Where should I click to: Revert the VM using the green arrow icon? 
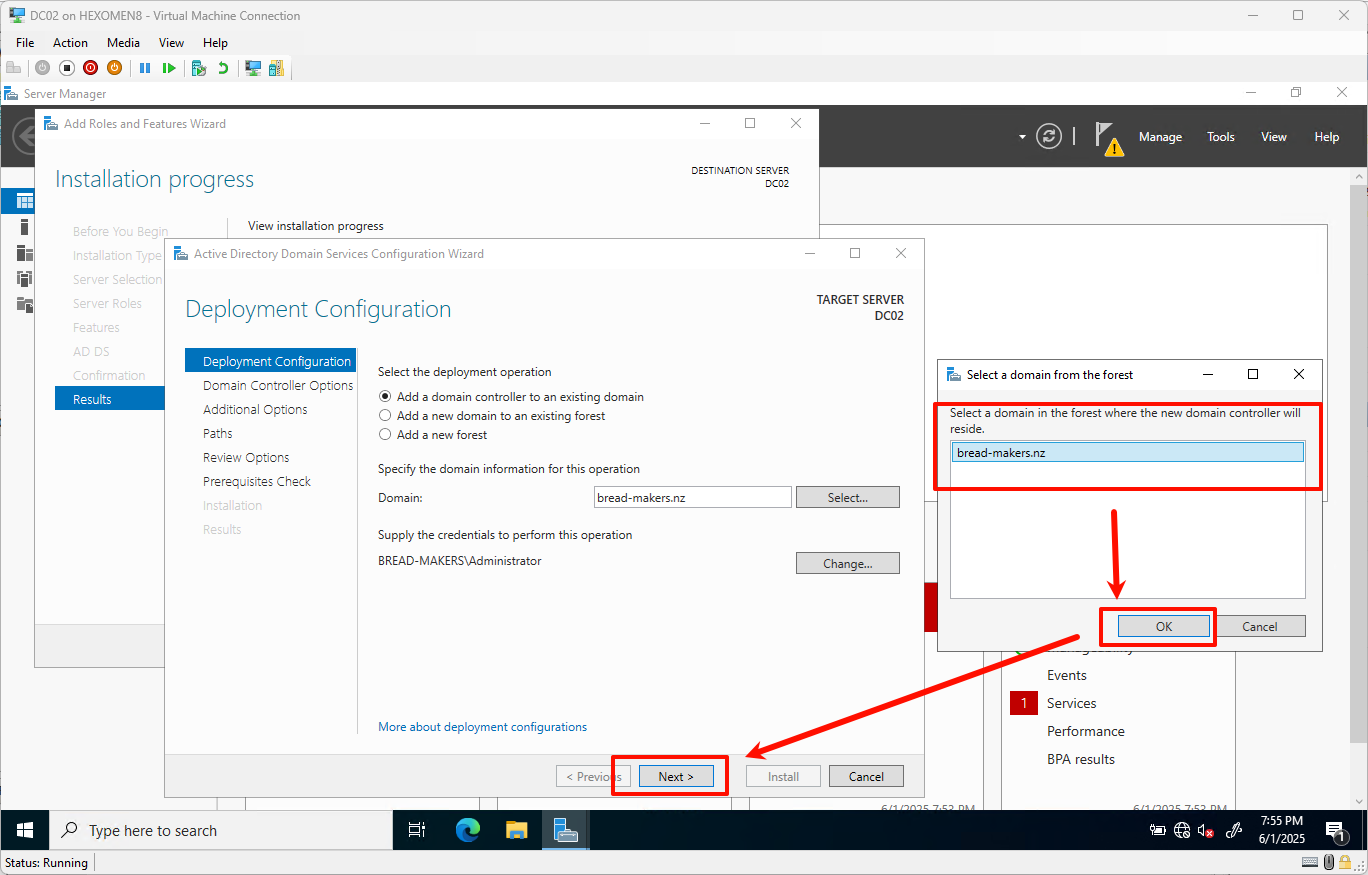[223, 68]
